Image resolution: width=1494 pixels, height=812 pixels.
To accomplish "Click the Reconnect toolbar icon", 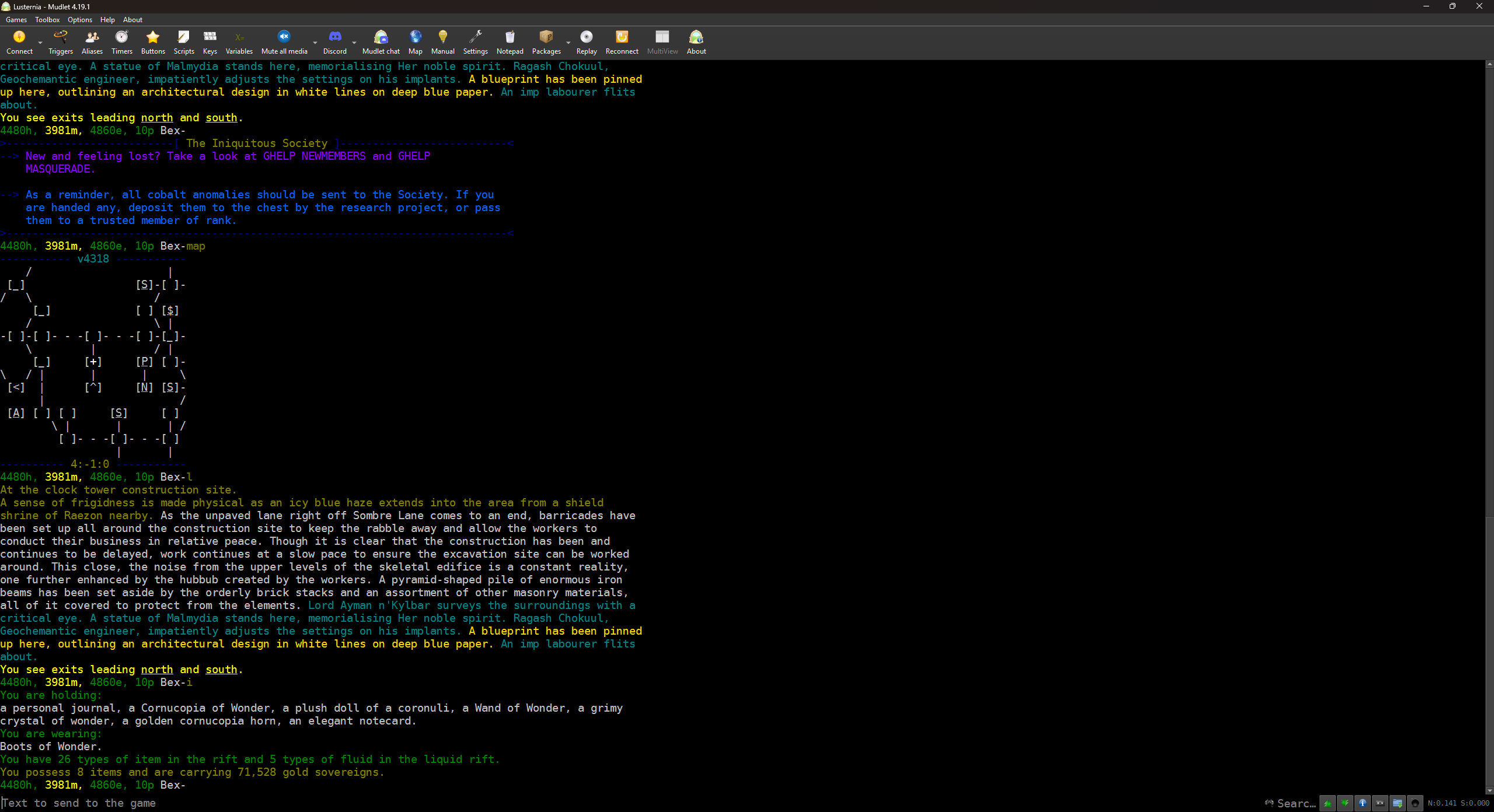I will (622, 42).
